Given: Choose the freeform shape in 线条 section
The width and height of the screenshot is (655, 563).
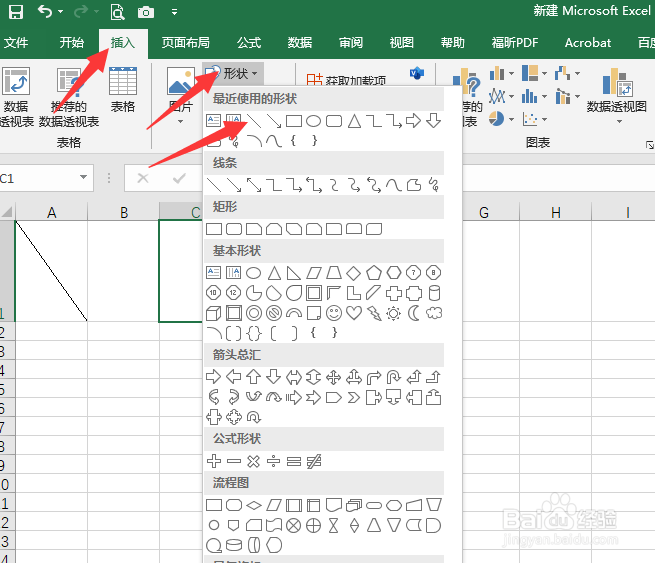Looking at the screenshot, I should click(414, 185).
